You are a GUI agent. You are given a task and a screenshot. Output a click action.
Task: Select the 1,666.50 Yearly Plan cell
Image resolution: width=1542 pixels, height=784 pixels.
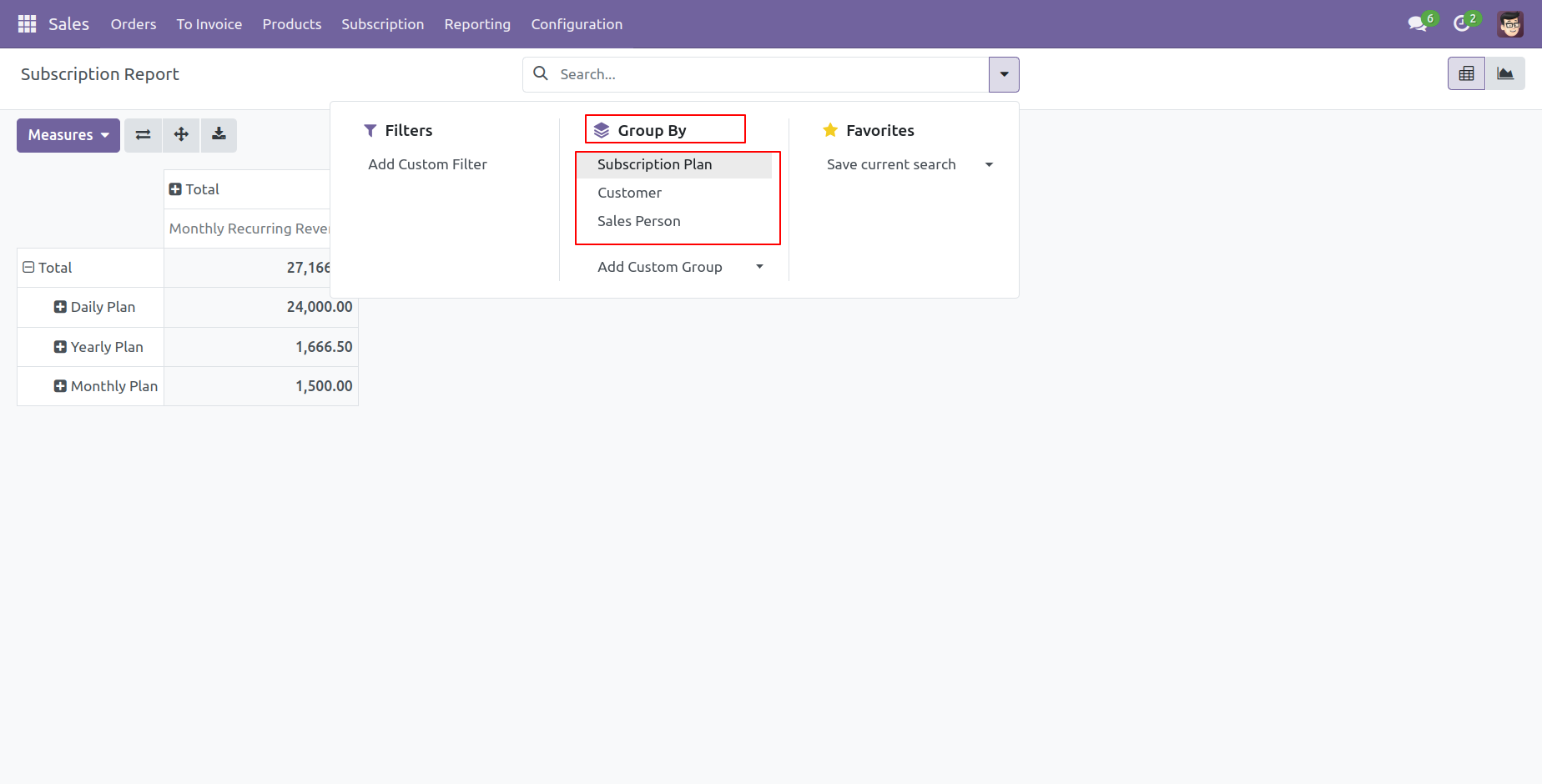pos(260,347)
